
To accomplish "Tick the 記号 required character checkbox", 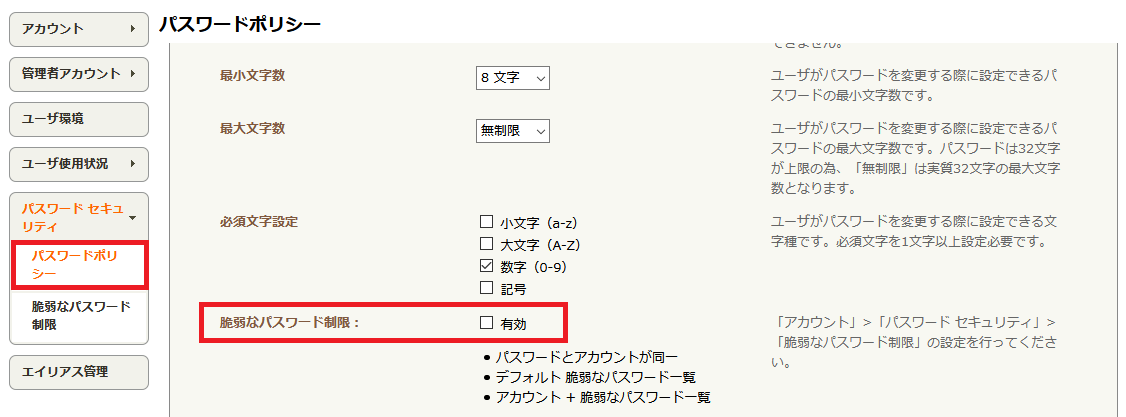I will pos(486,289).
